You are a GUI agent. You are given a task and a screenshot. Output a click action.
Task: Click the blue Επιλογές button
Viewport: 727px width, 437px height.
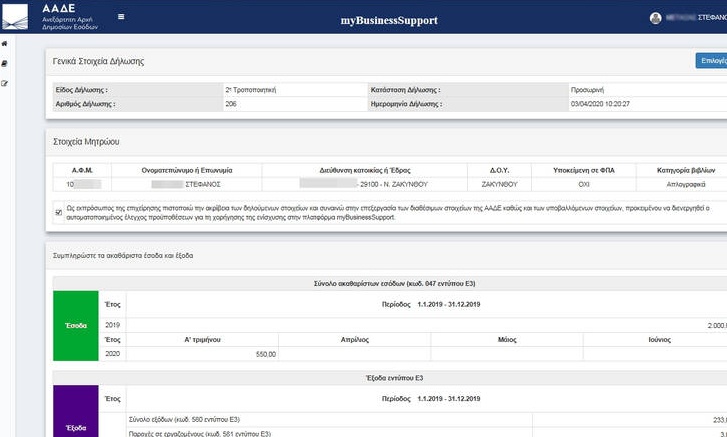click(711, 61)
